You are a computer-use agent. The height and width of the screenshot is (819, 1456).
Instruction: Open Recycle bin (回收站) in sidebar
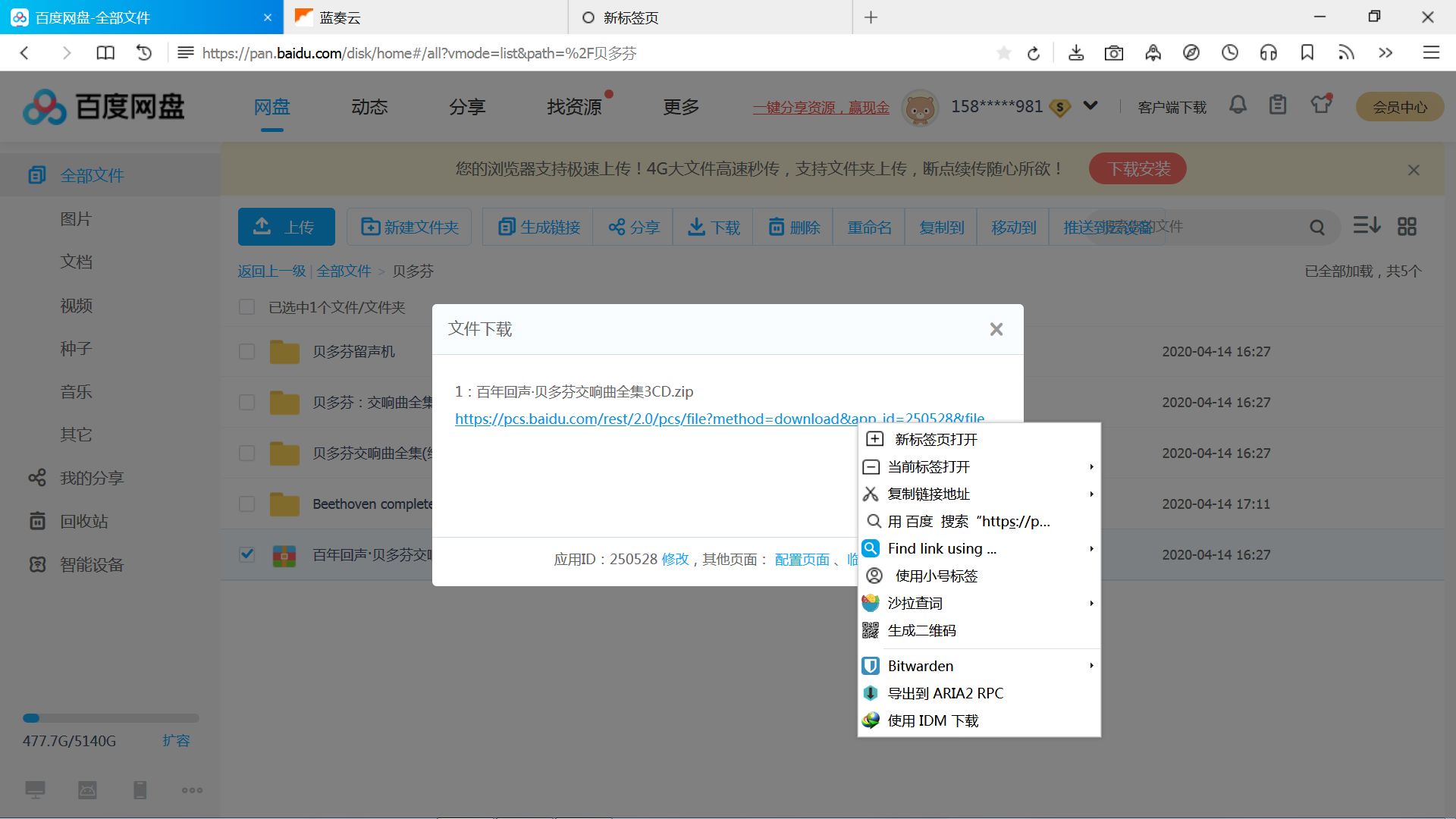[x=83, y=522]
